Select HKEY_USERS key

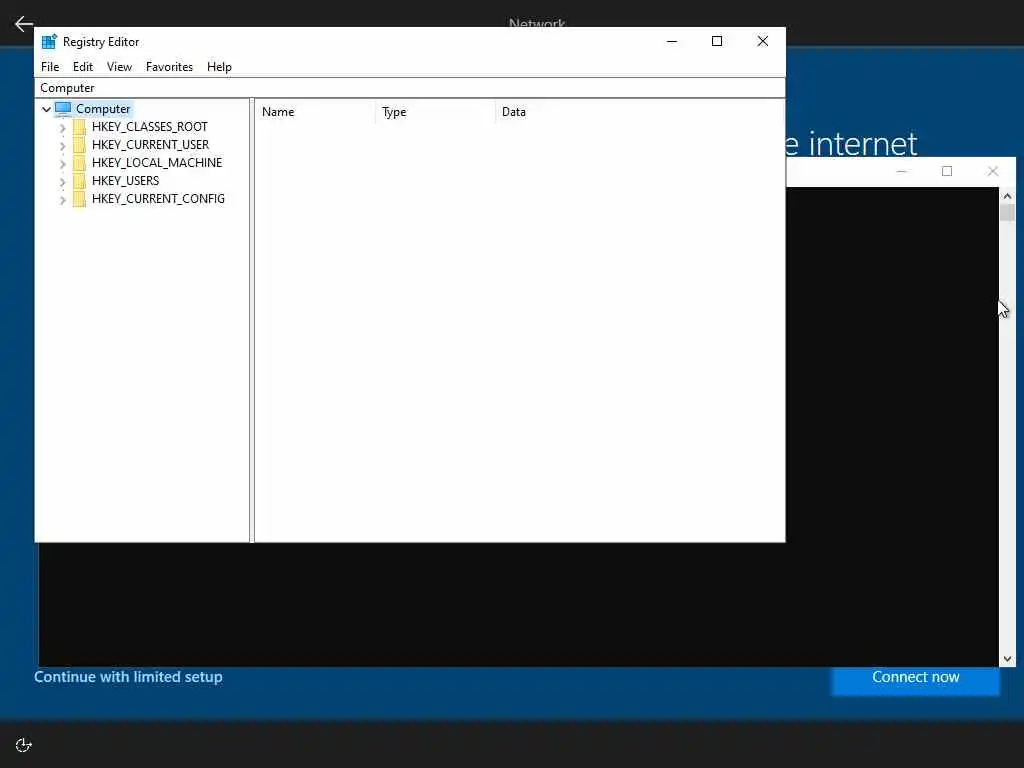(x=125, y=180)
